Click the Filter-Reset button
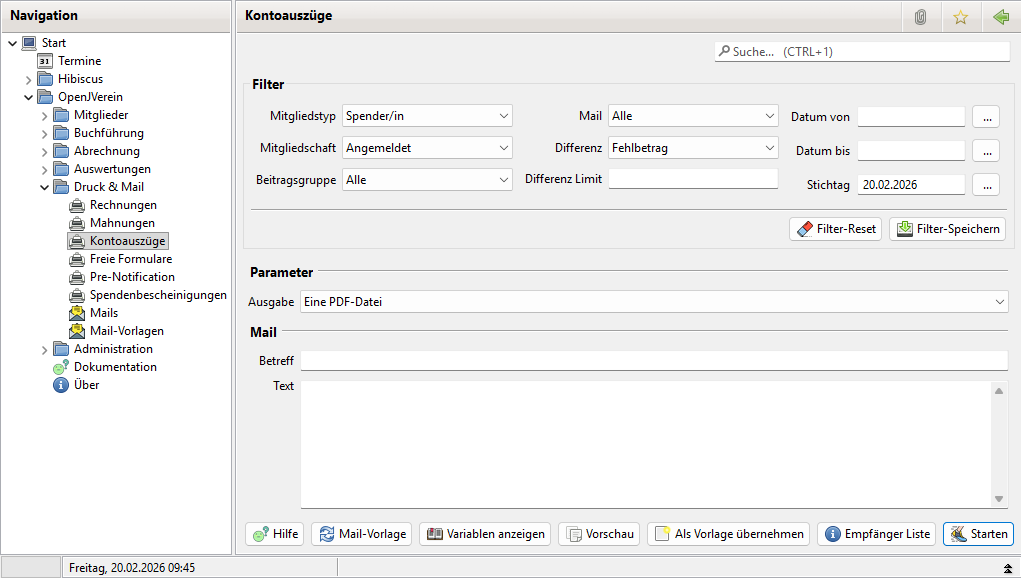This screenshot has width=1021, height=578. coord(835,229)
